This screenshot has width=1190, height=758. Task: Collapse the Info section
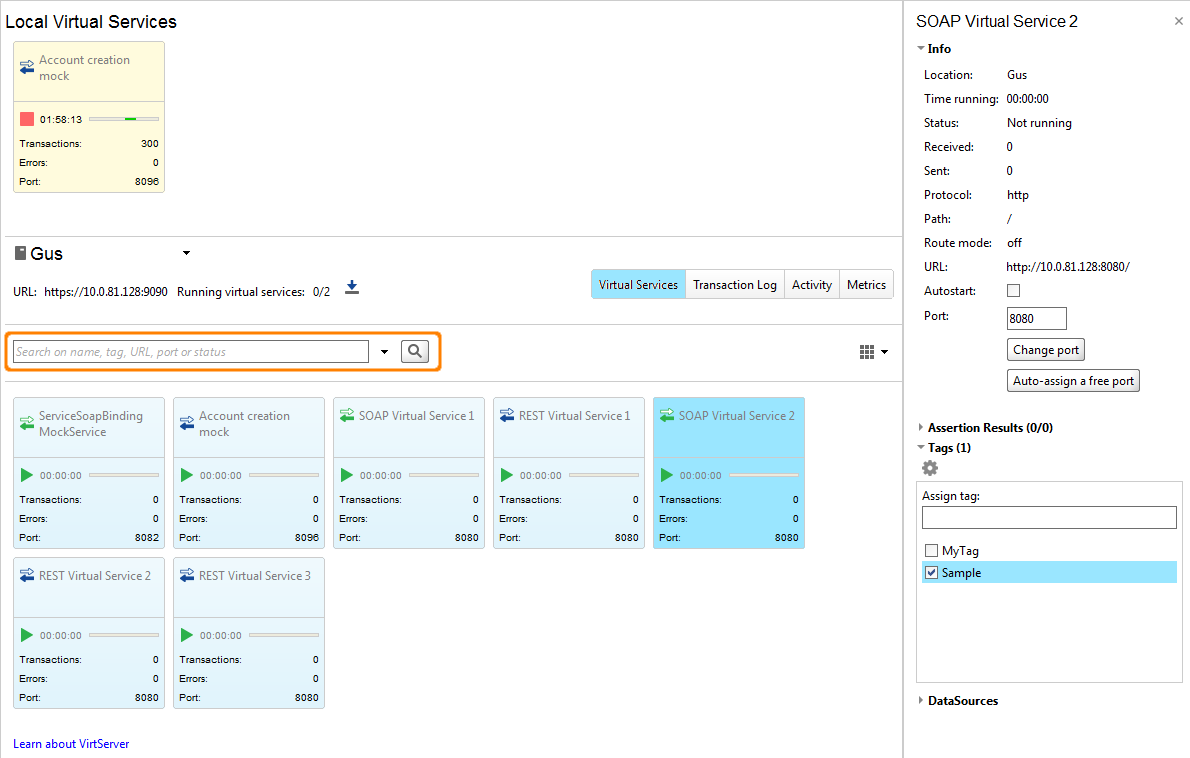(920, 48)
